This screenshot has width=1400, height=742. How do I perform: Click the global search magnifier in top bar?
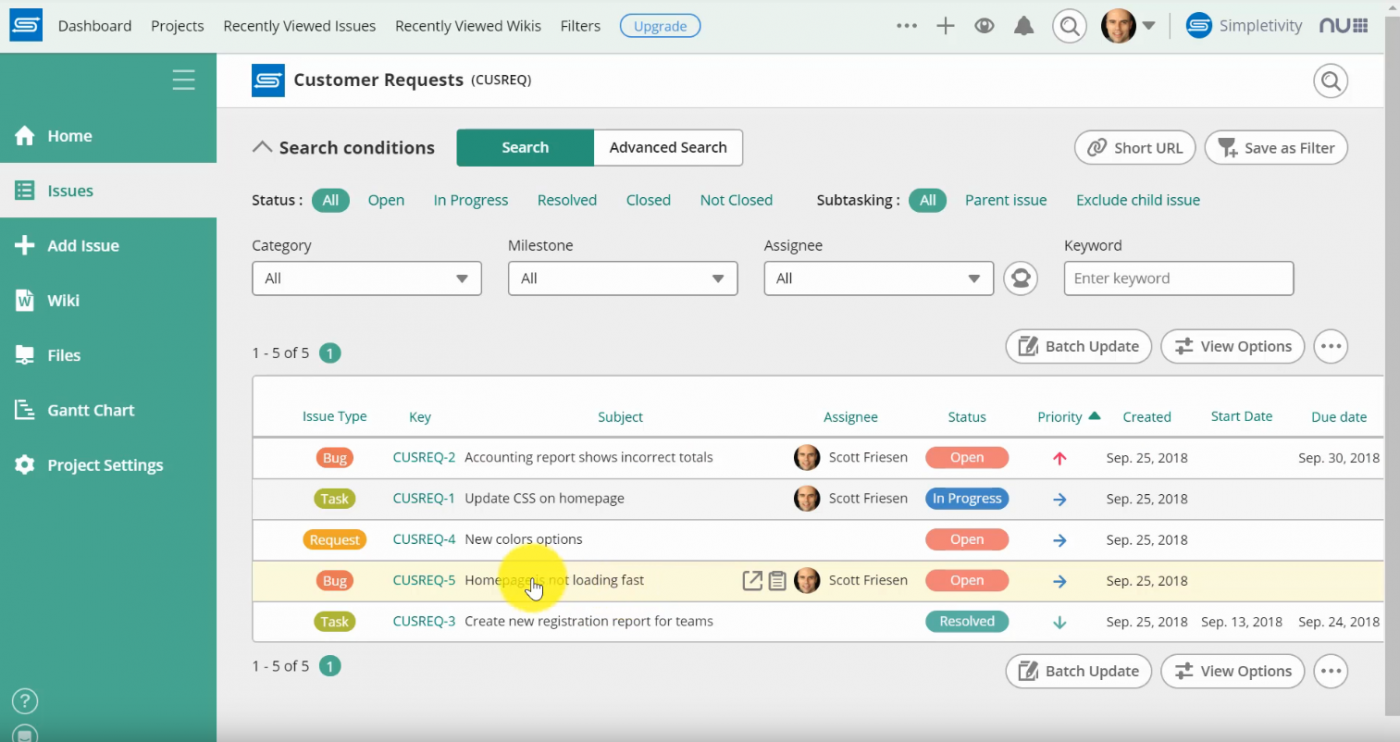coord(1069,26)
